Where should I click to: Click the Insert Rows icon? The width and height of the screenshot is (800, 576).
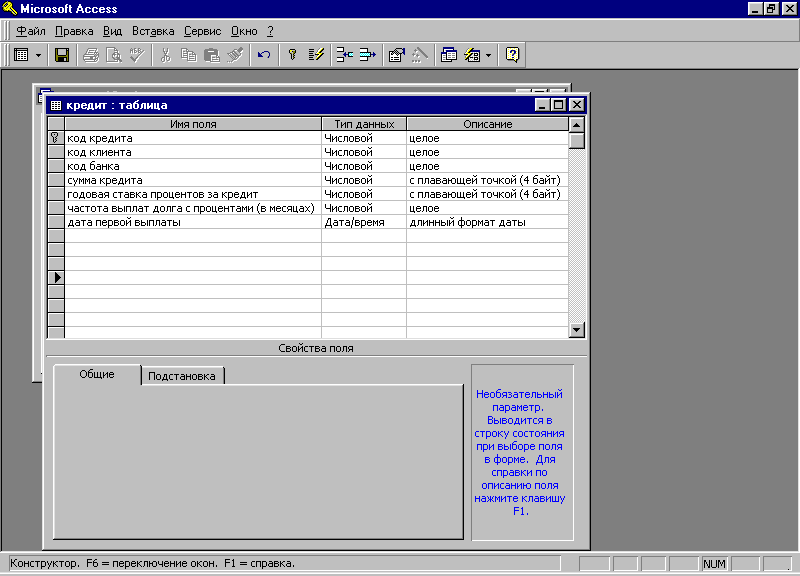point(345,55)
